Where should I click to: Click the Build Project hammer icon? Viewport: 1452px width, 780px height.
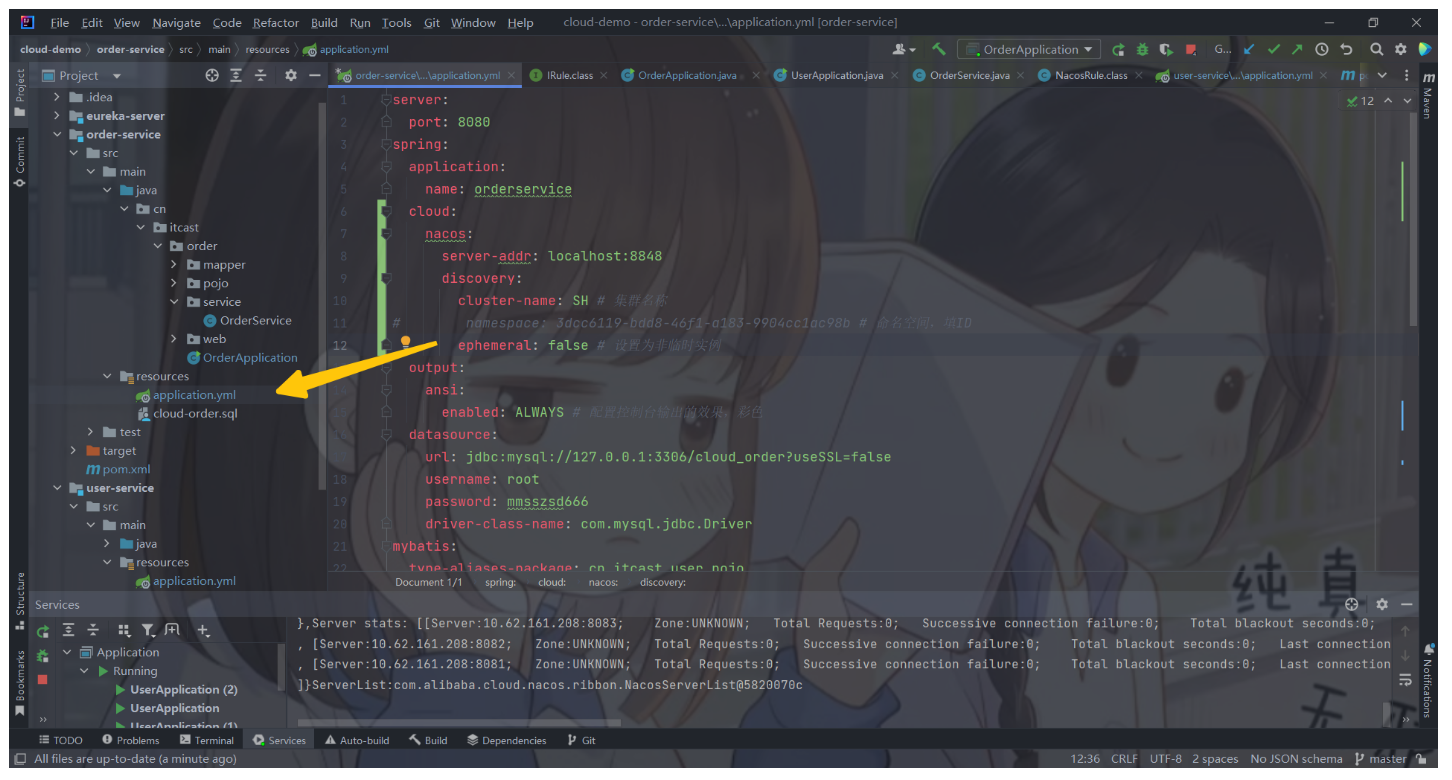point(938,49)
